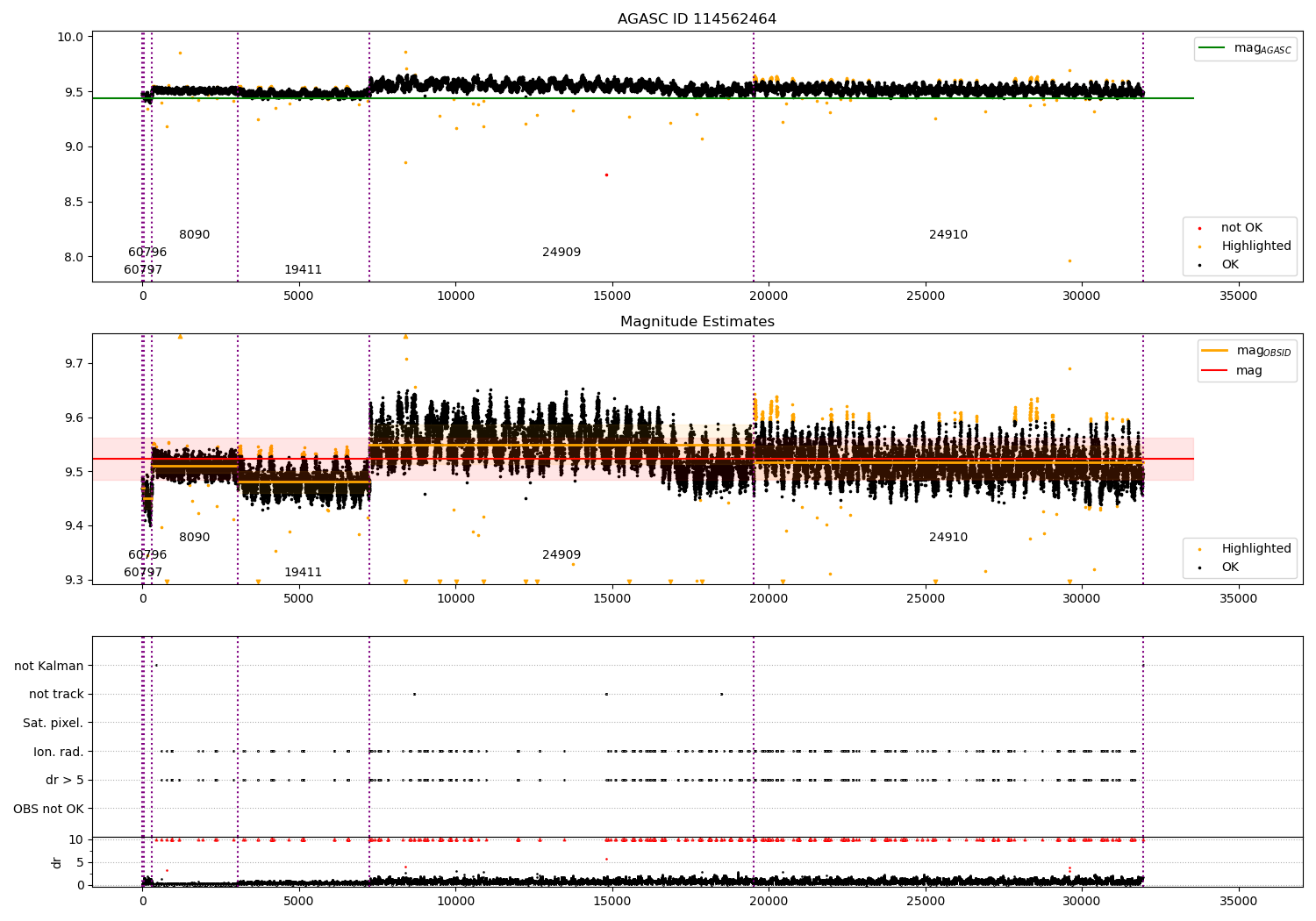Click the y-axis tick '9.3'
The image size is (1316, 921).
point(74,580)
